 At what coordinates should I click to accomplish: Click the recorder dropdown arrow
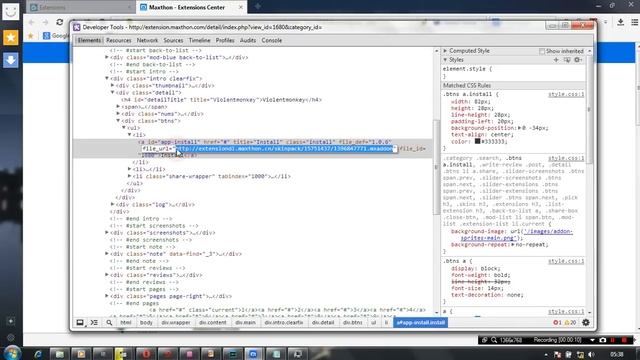pos(592,340)
